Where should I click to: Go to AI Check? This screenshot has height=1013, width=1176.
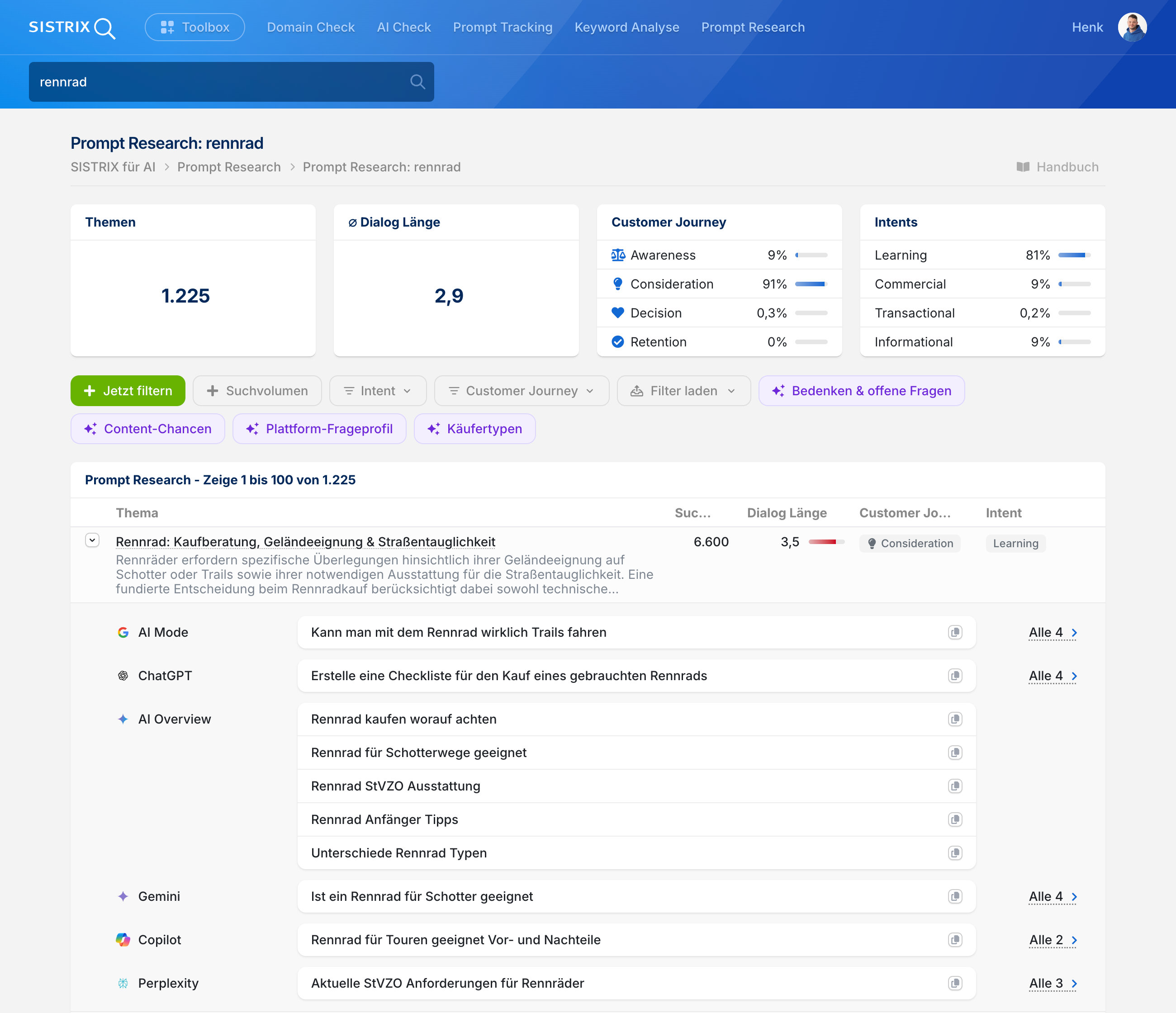pos(403,27)
